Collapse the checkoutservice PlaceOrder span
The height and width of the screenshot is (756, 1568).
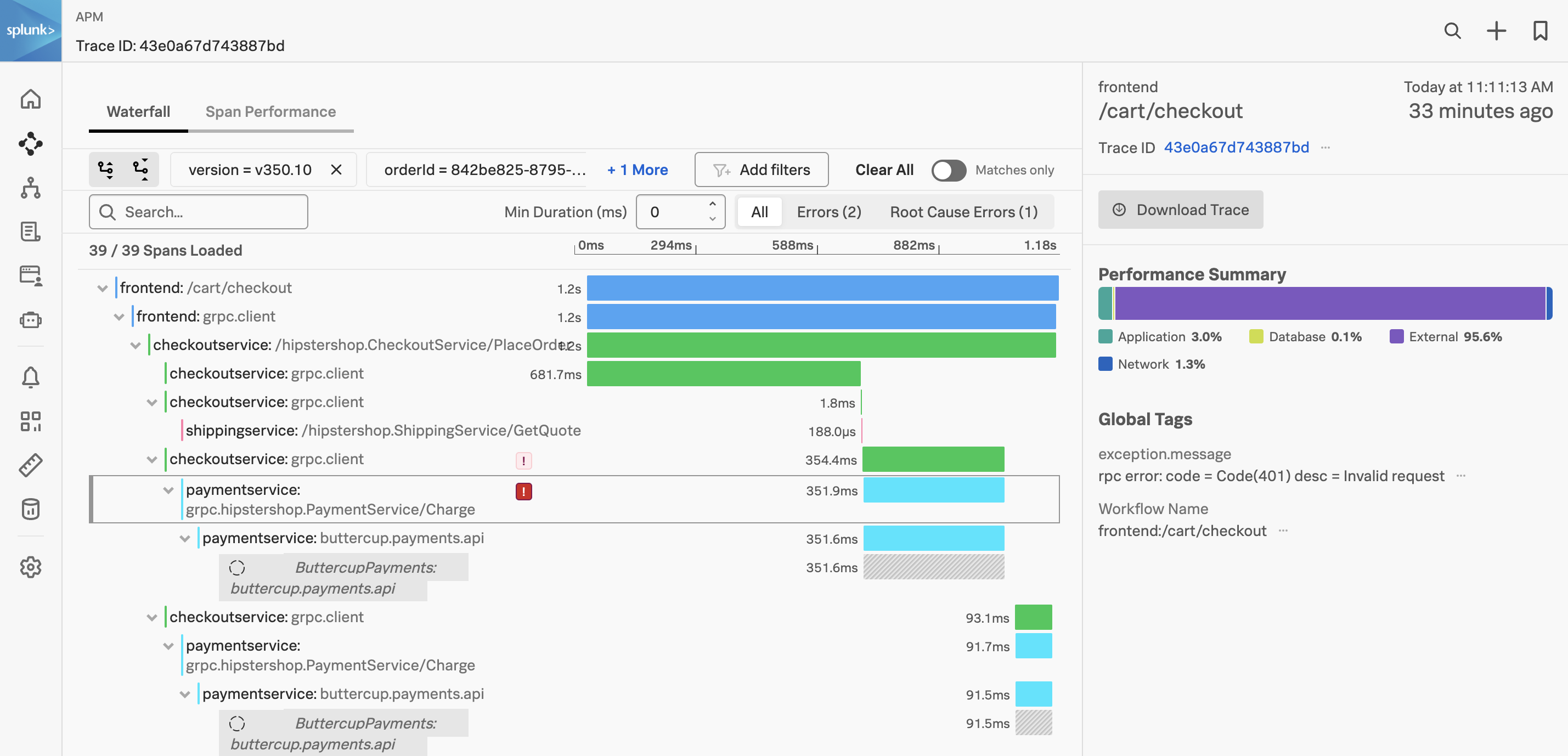(135, 345)
